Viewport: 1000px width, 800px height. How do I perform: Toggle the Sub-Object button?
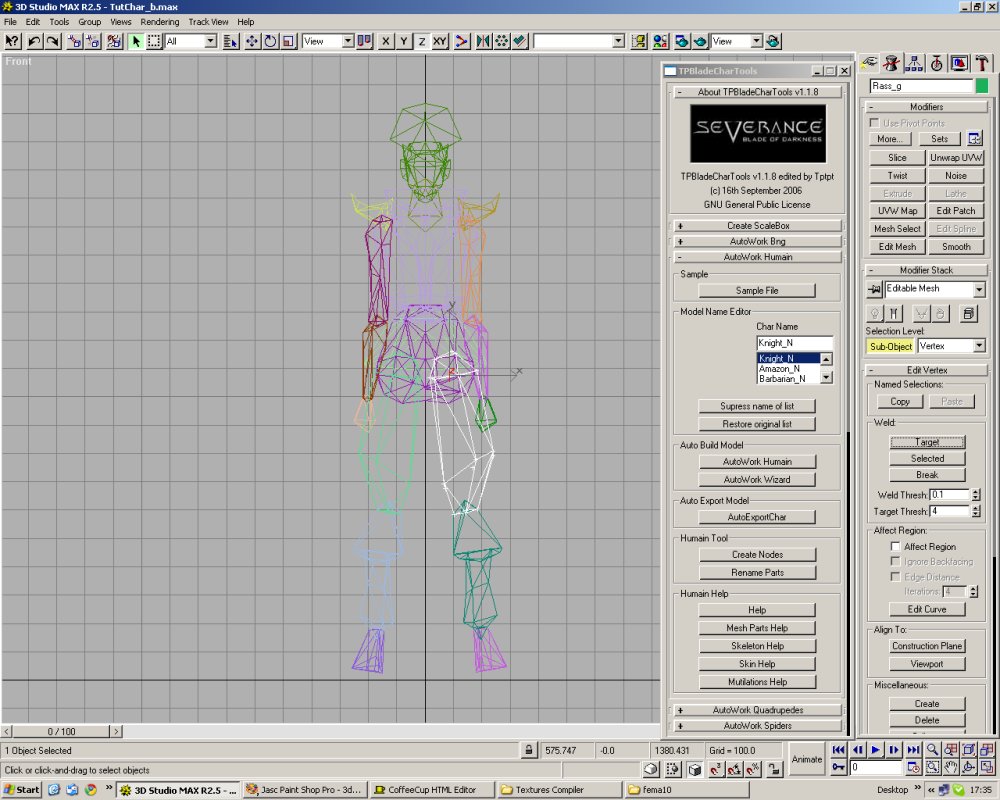(x=890, y=346)
